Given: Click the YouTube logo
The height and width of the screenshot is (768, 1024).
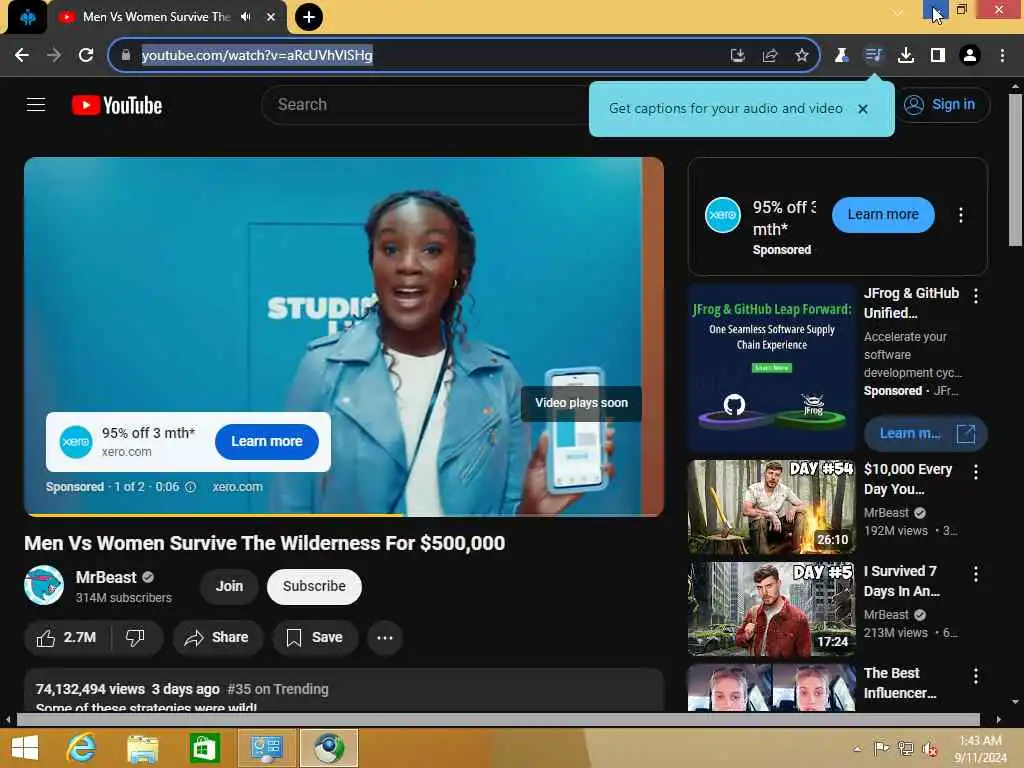Looking at the screenshot, I should (x=117, y=105).
